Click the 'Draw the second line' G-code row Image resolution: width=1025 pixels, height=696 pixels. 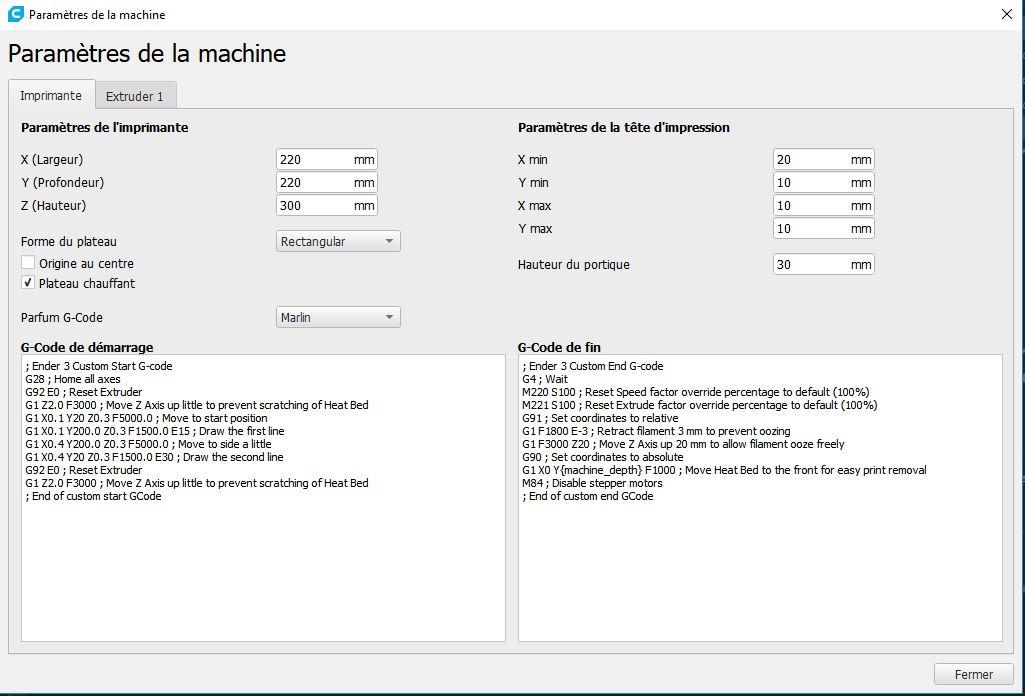point(154,457)
